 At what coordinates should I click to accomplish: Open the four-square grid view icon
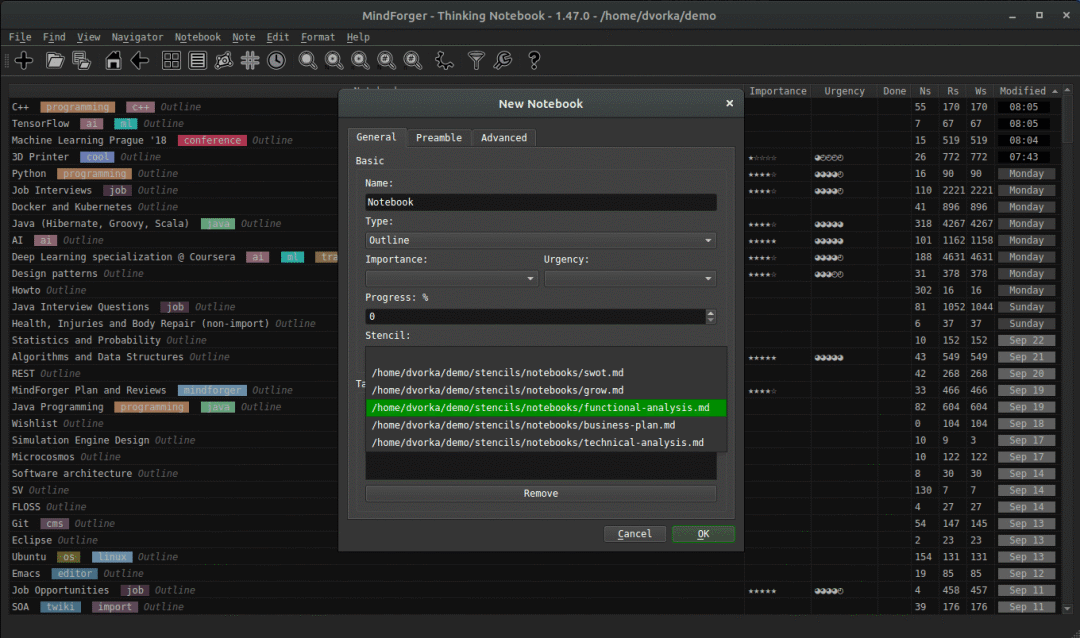pos(171,61)
